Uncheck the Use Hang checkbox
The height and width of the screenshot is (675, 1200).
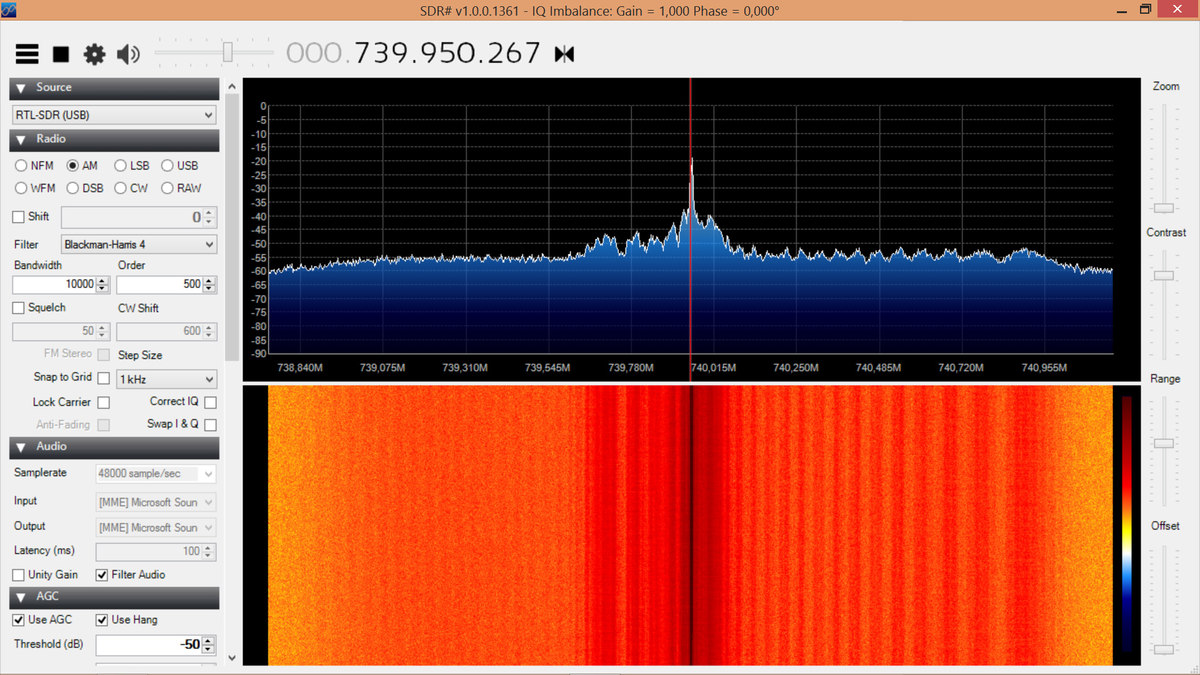[102, 620]
